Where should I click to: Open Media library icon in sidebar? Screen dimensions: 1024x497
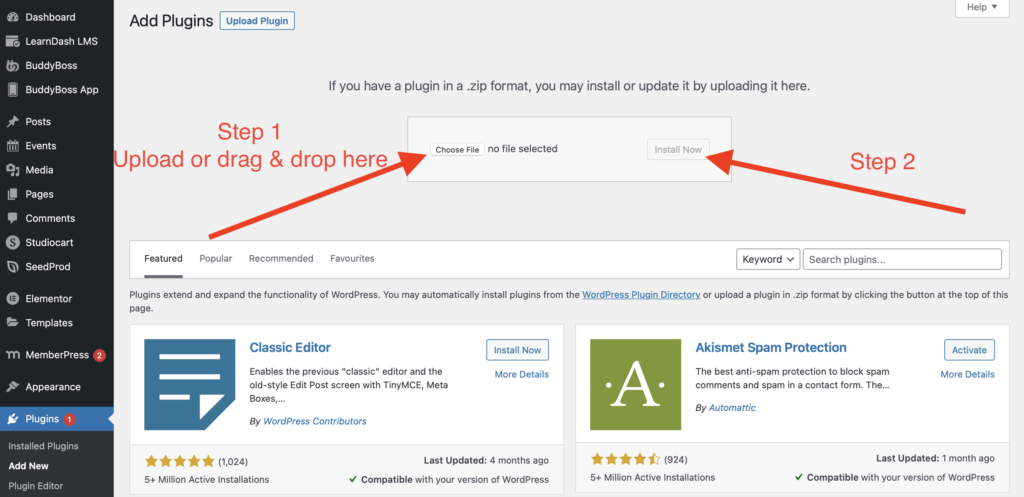click(x=12, y=170)
